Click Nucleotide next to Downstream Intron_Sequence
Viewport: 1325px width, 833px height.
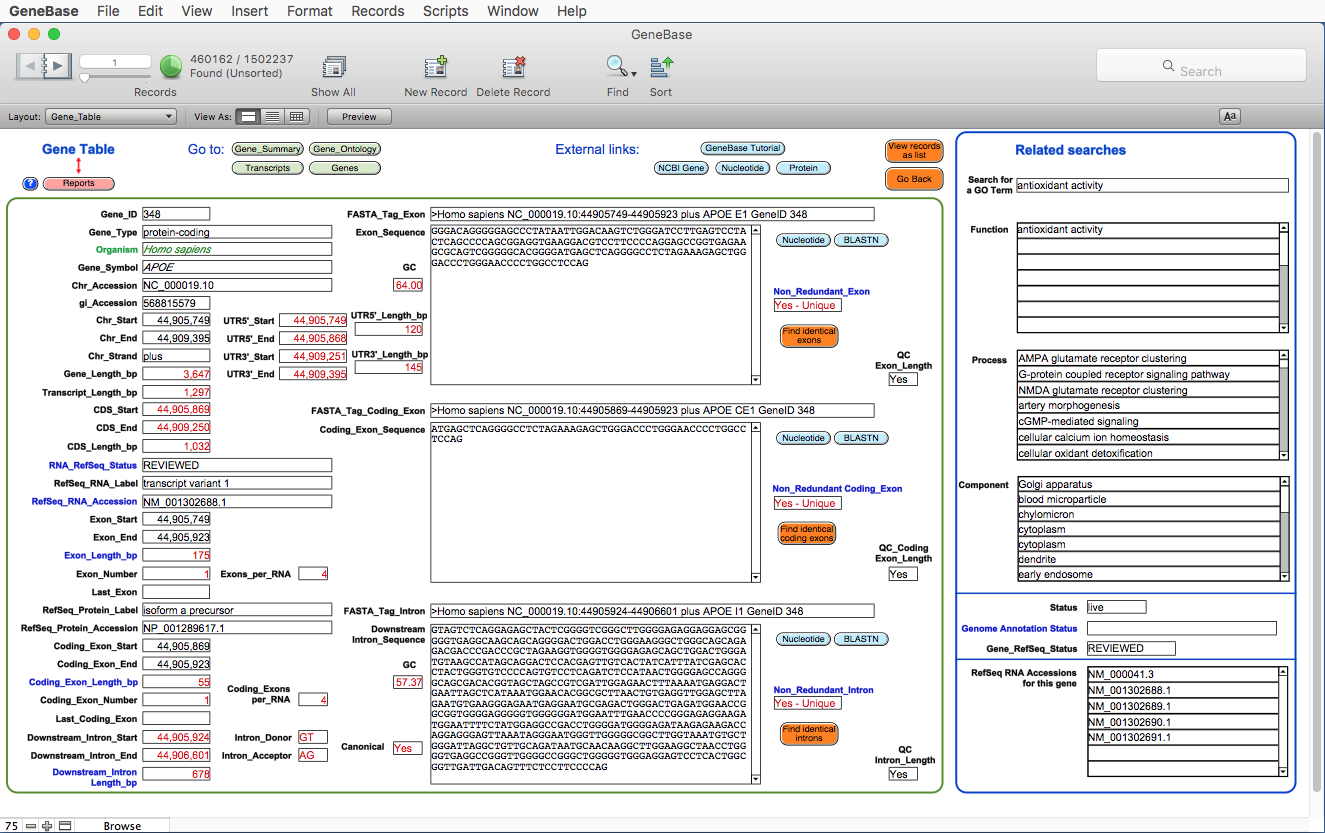tap(803, 639)
